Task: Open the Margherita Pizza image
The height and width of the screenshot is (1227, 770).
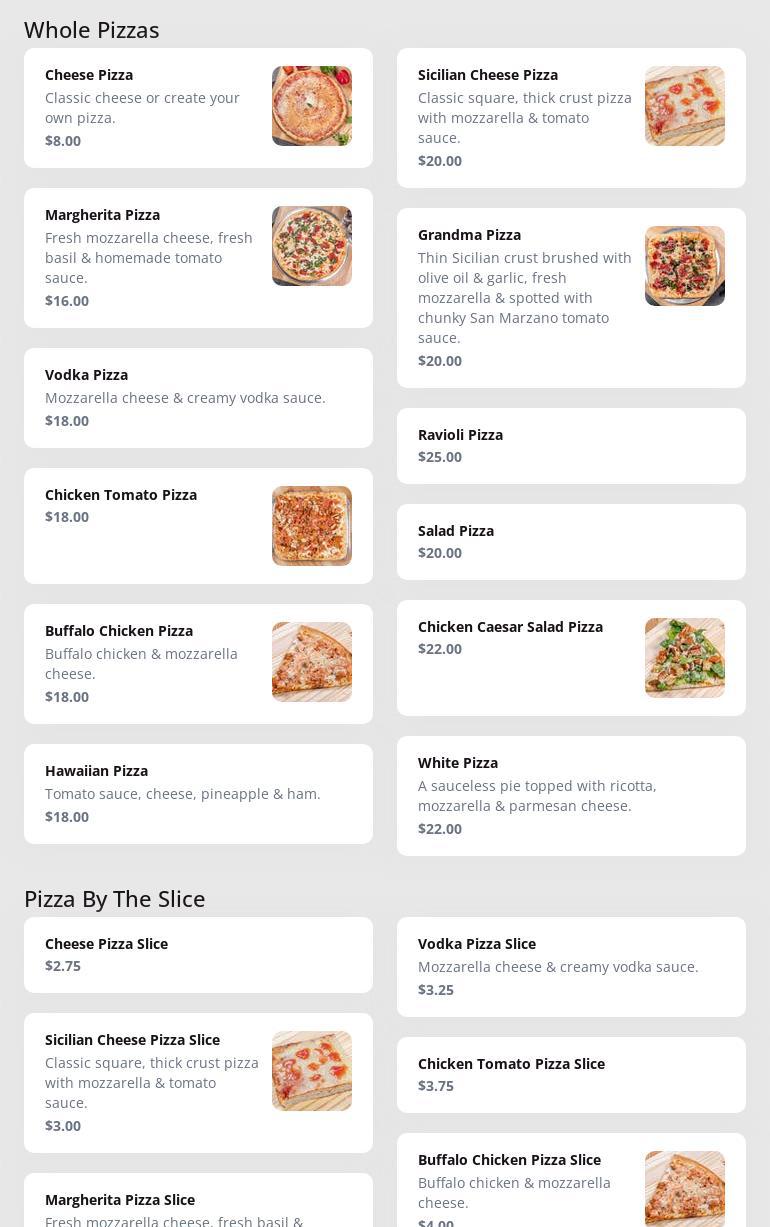Action: tap(312, 246)
